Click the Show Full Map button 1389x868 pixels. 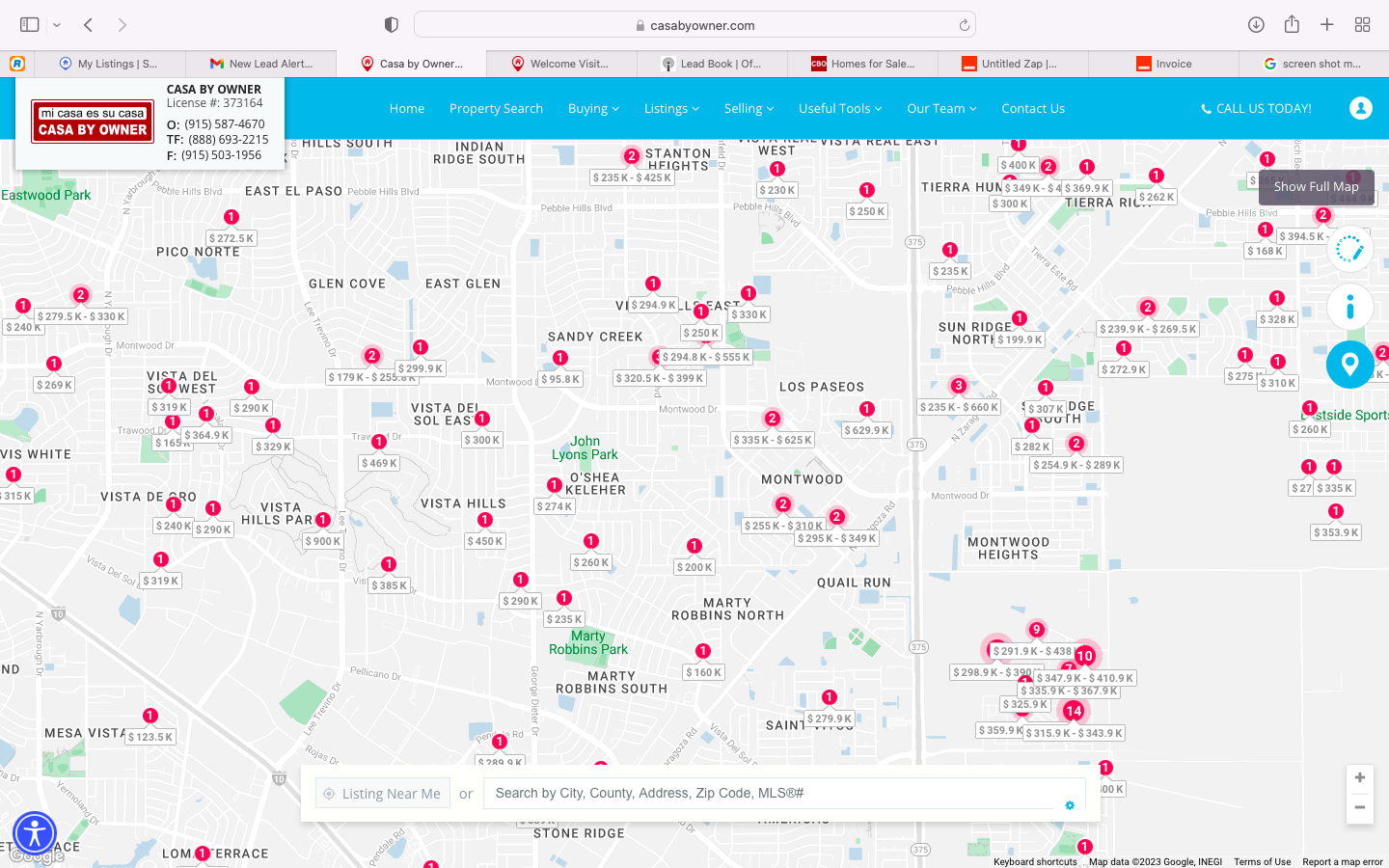[x=1316, y=187]
